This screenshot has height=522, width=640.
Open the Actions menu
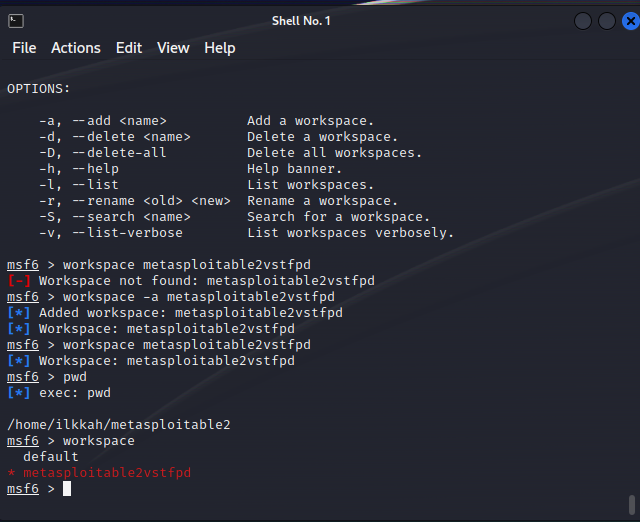[x=76, y=48]
